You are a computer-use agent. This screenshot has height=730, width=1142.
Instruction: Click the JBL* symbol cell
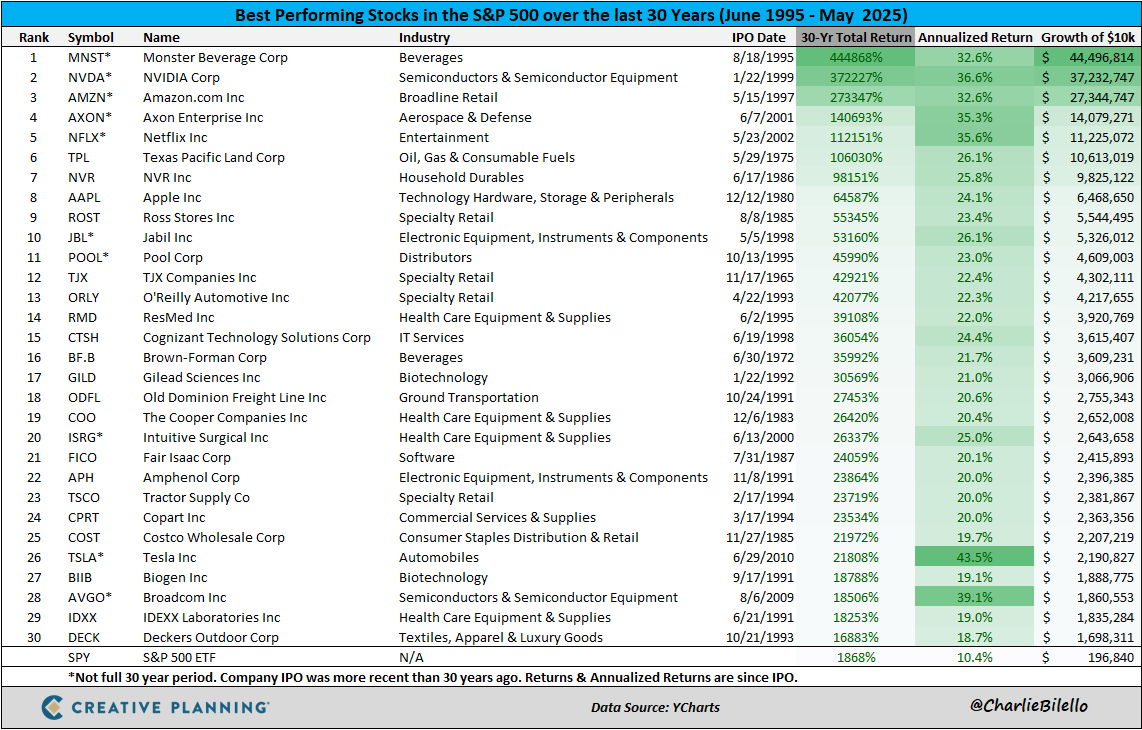coord(82,238)
